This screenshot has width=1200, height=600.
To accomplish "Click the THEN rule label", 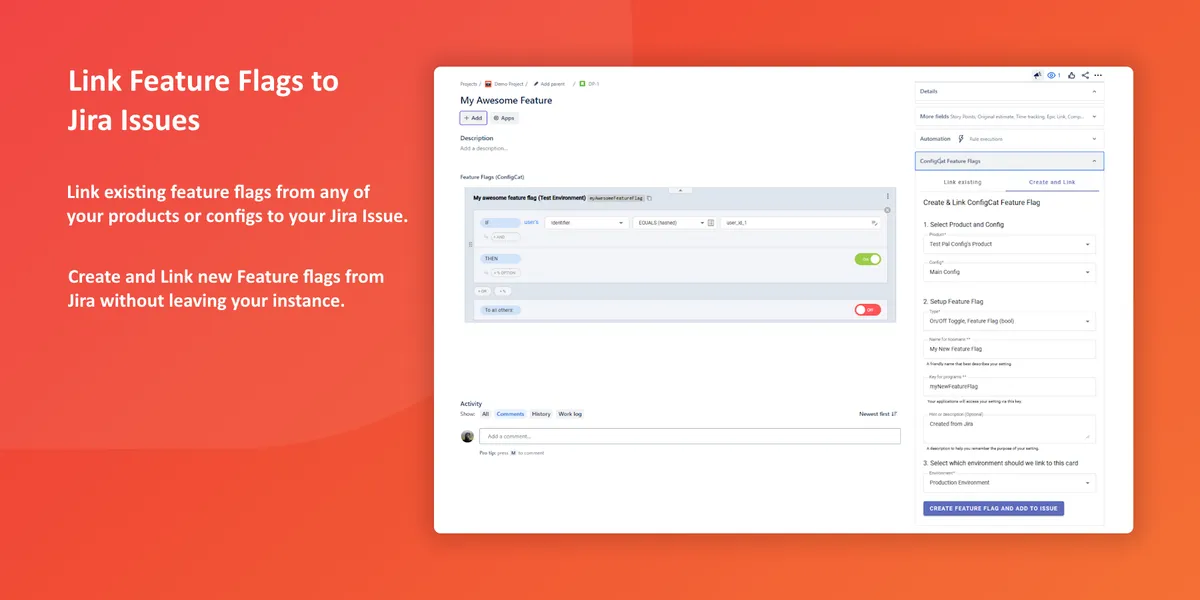I will 500,259.
